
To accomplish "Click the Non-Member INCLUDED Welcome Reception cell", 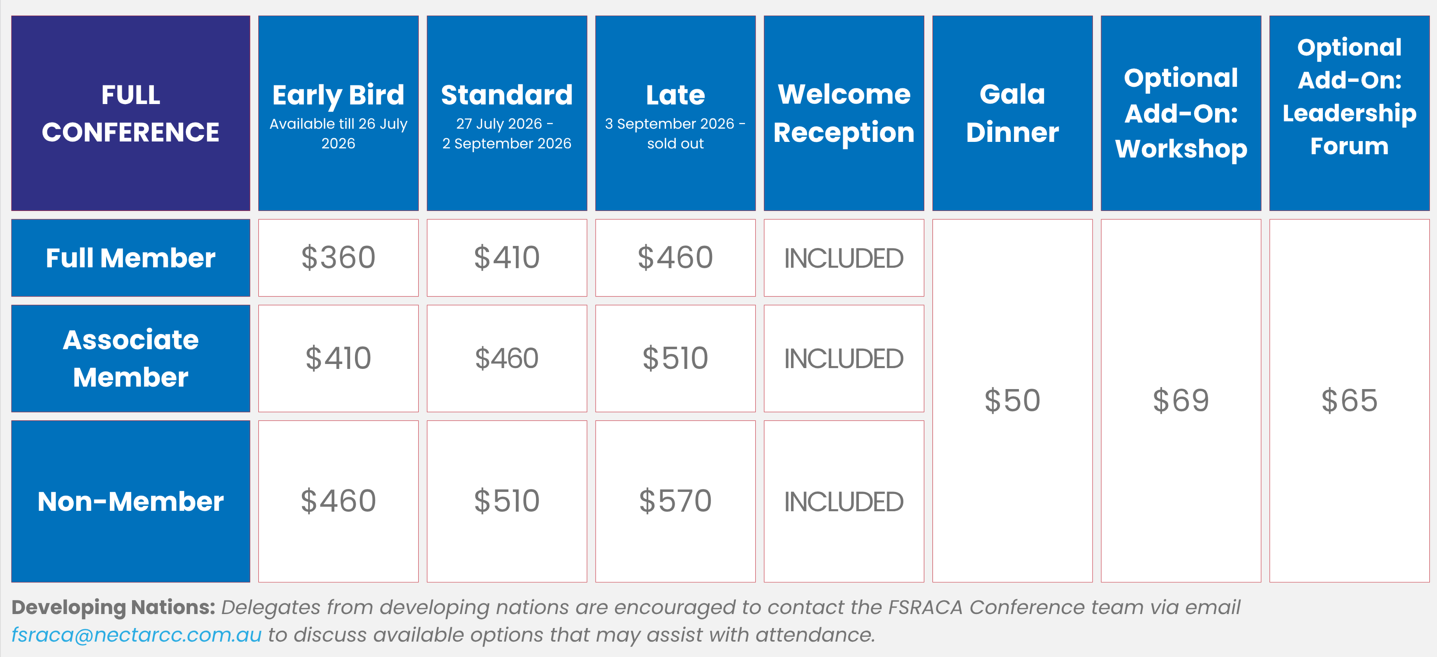I will [x=844, y=501].
